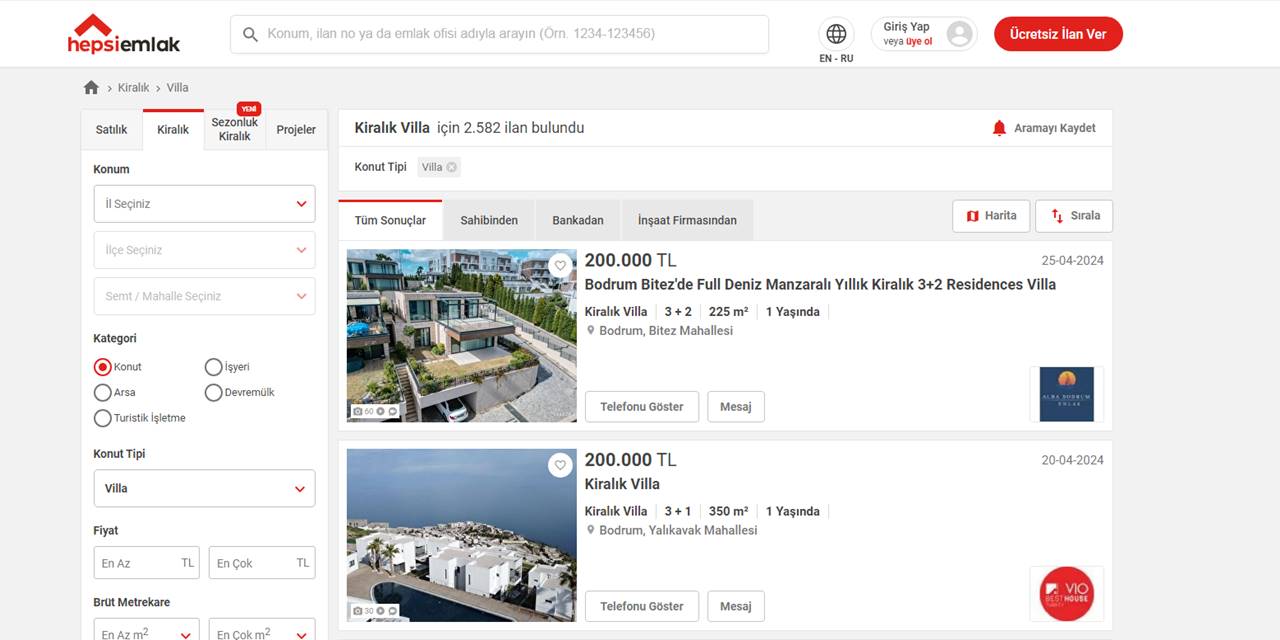The image size is (1280, 640).
Task: Remove the Villa filter chip
Action: point(452,167)
